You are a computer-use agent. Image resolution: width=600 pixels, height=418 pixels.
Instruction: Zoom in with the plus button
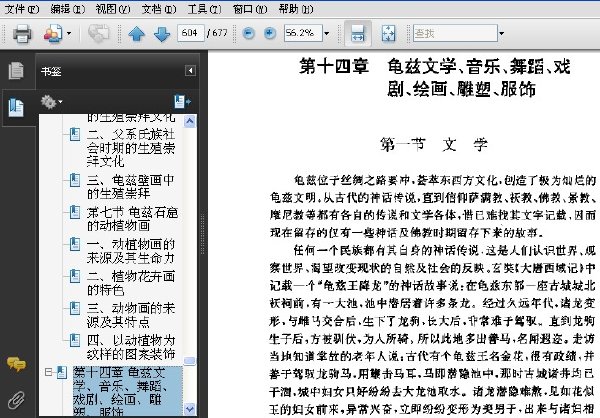pyautogui.click(x=269, y=33)
